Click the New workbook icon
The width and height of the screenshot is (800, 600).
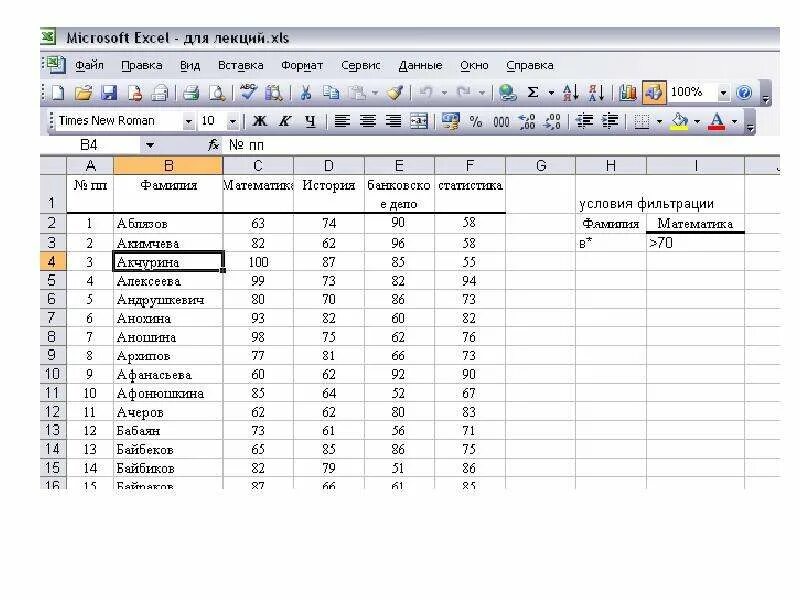(58, 93)
